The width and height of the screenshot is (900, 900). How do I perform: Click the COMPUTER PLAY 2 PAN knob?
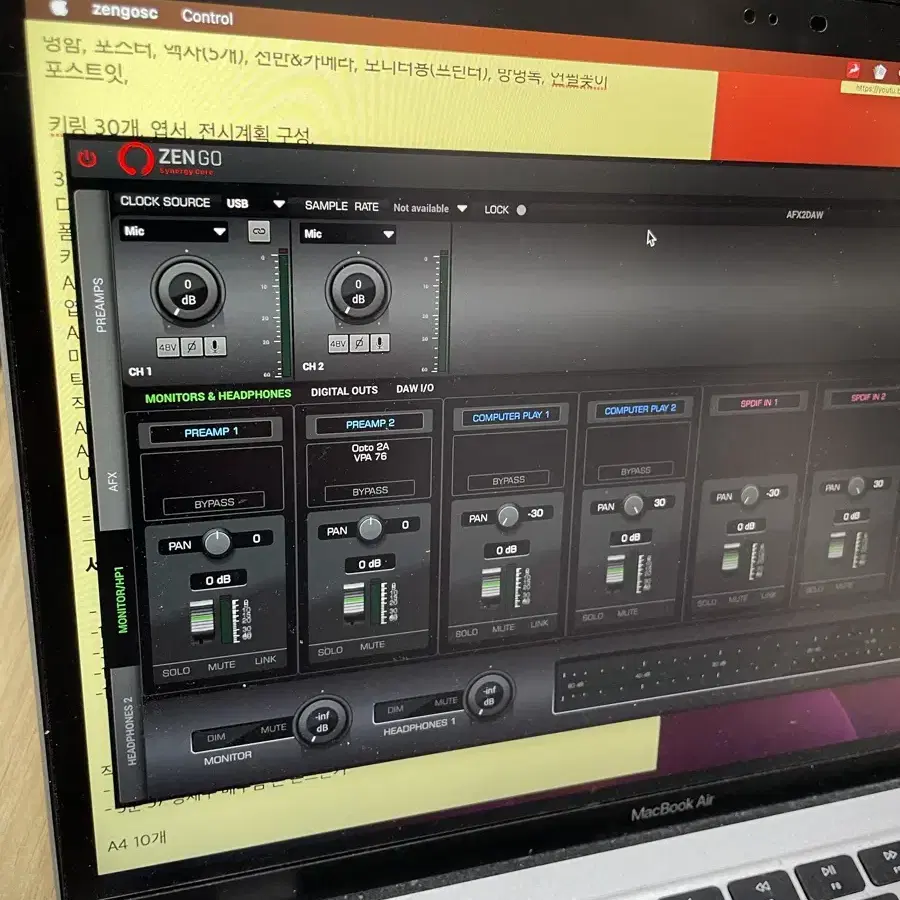(x=633, y=505)
